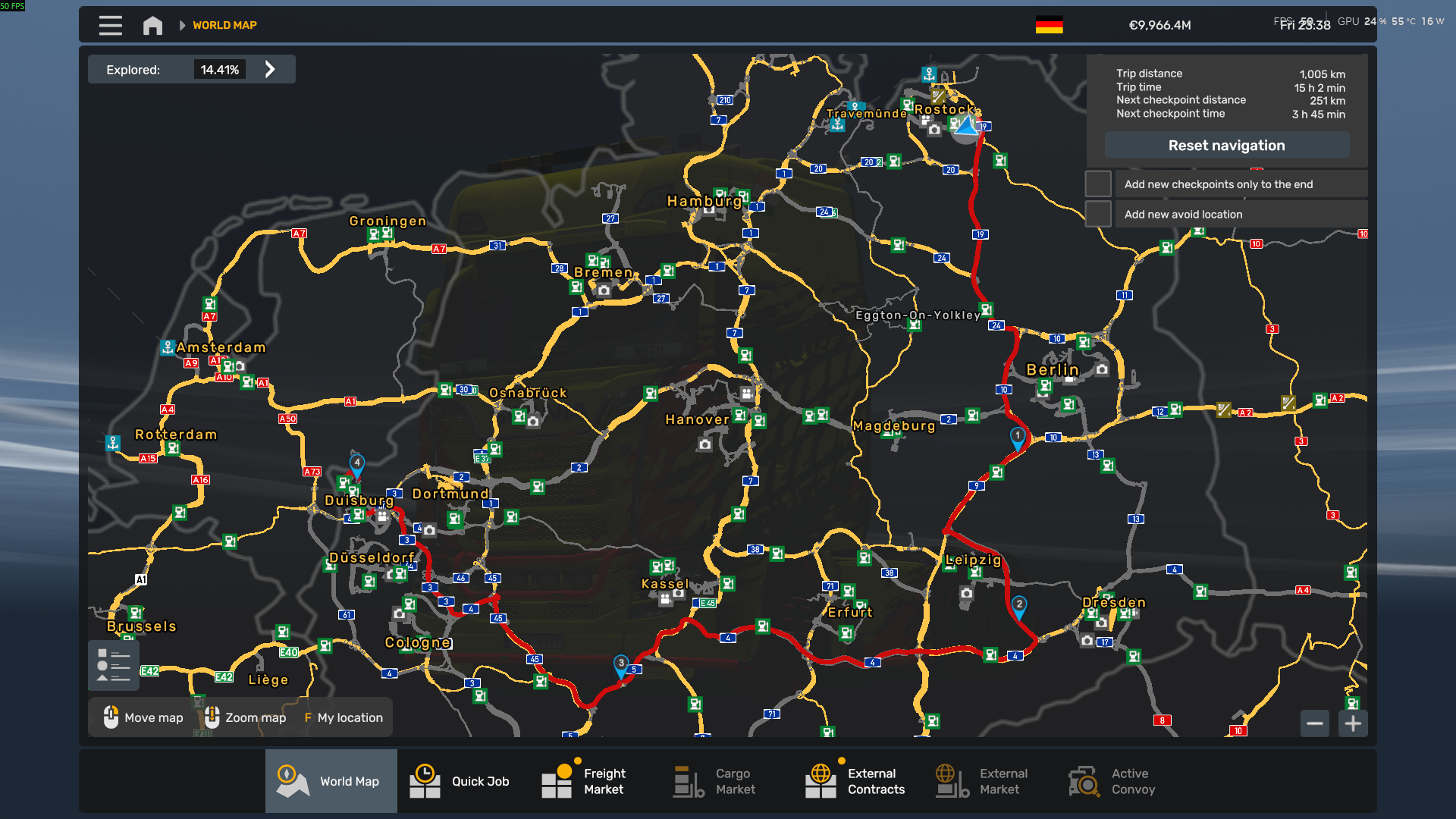1456x819 pixels.
Task: Click the Liège city label
Action: pyautogui.click(x=268, y=679)
